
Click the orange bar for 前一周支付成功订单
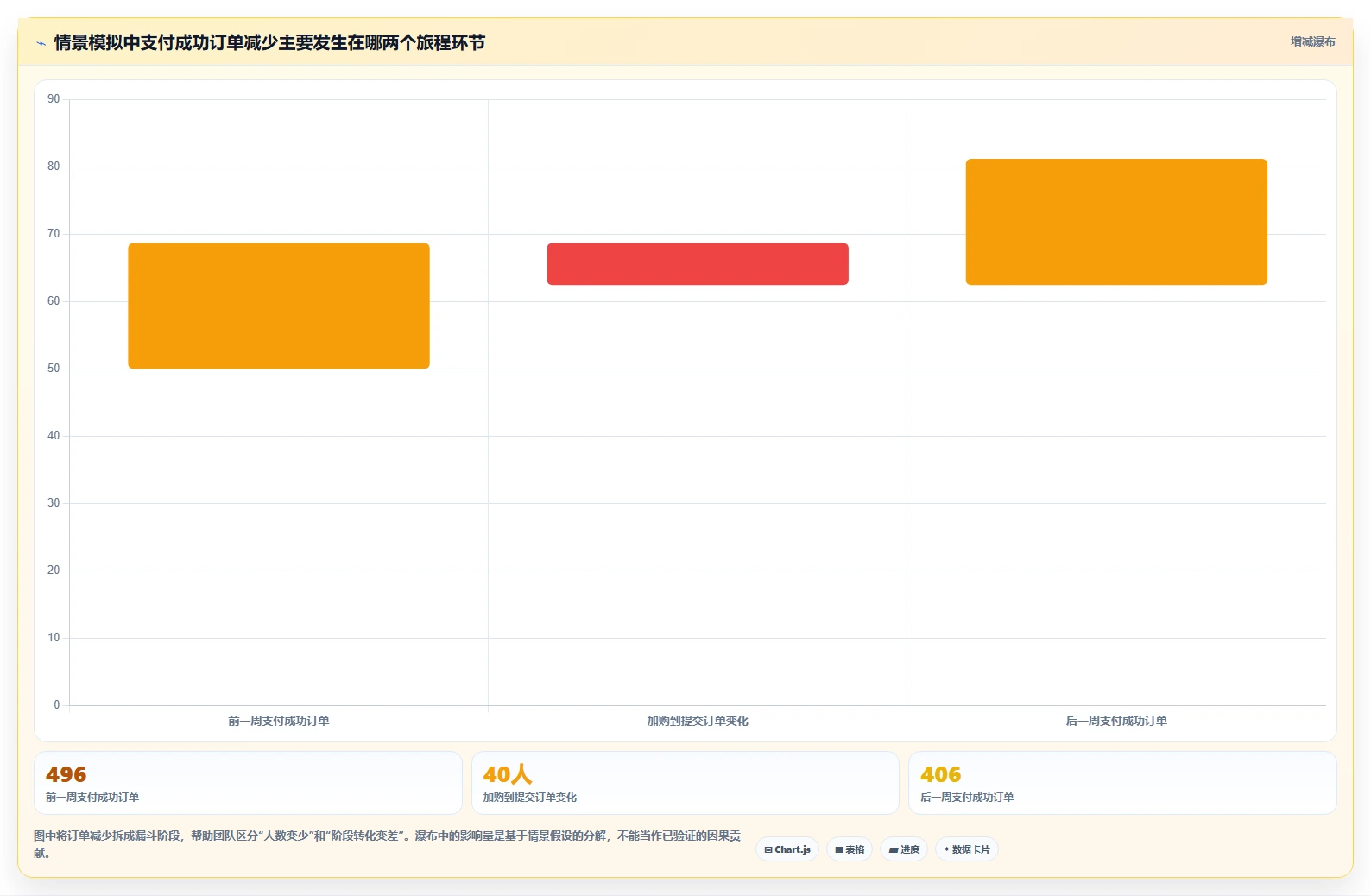click(x=279, y=306)
